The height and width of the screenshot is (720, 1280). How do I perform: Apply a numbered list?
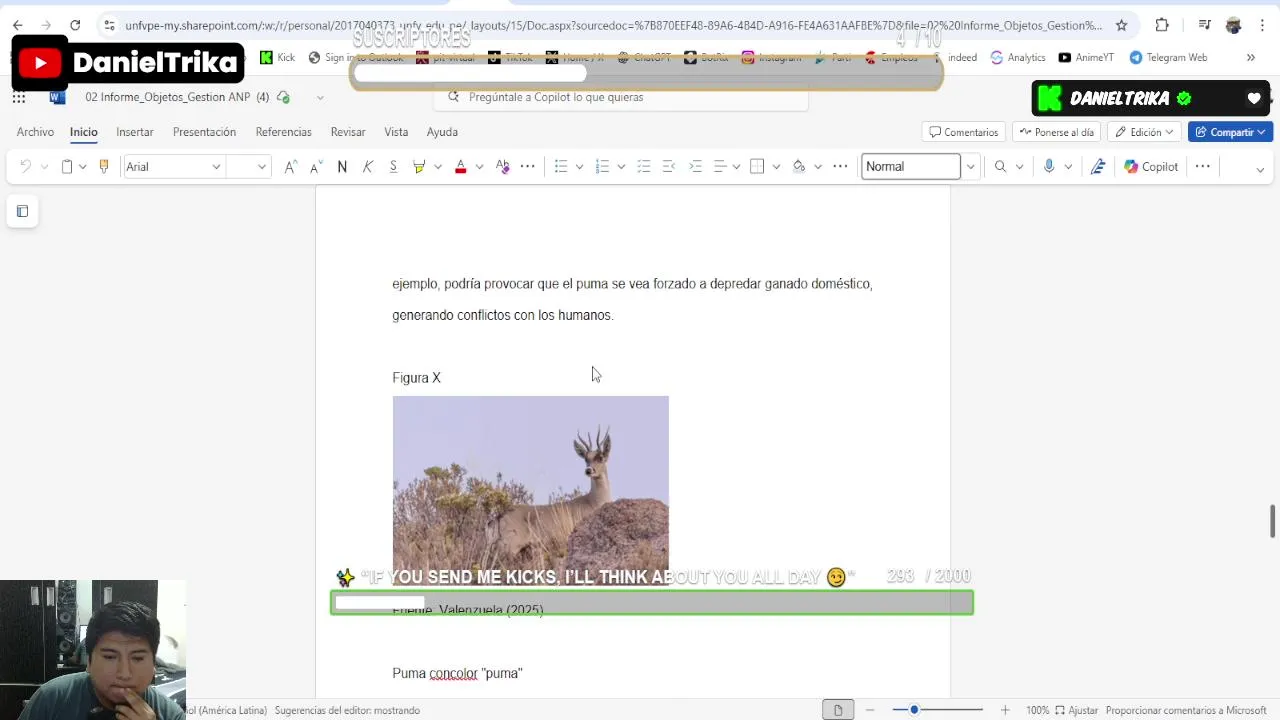[602, 167]
